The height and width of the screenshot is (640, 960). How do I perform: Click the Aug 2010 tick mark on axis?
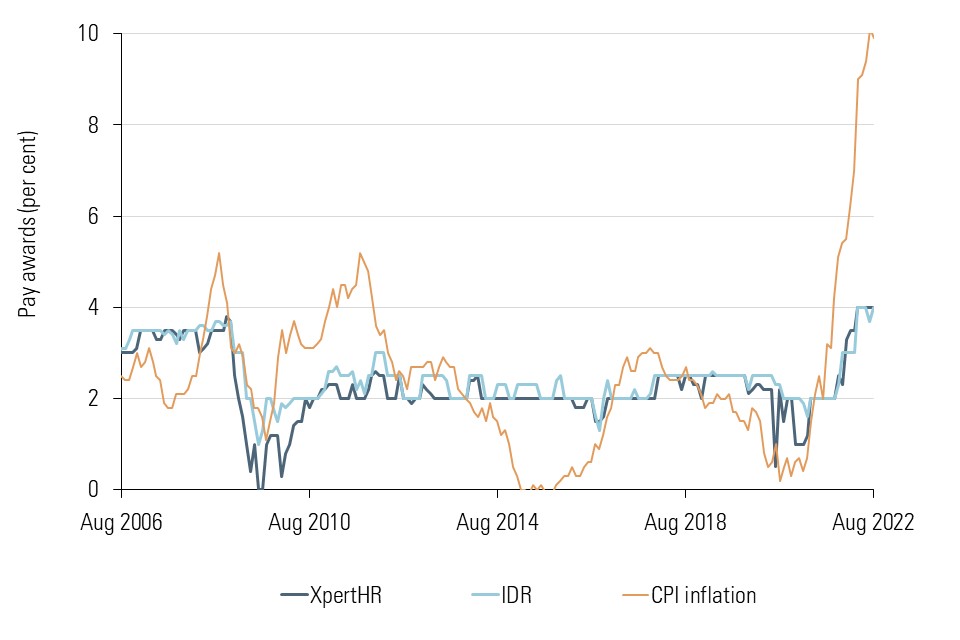click(309, 494)
